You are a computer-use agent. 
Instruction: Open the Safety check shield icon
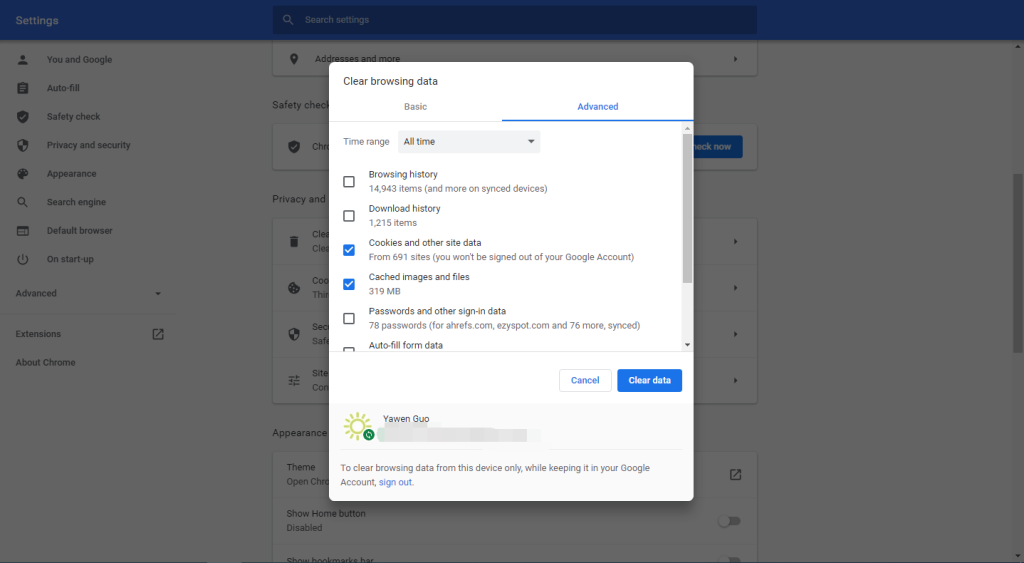pos(23,117)
